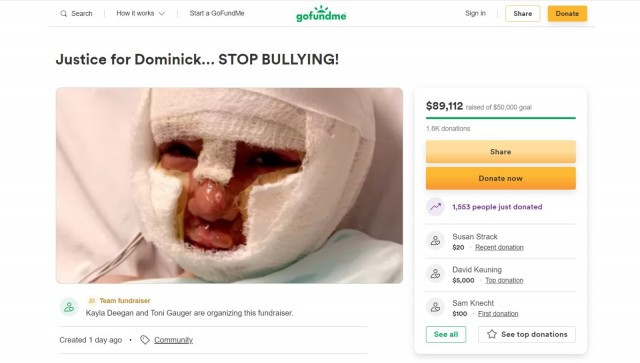The width and height of the screenshot is (640, 363).
Task: Click the See all donations button
Action: point(446,334)
